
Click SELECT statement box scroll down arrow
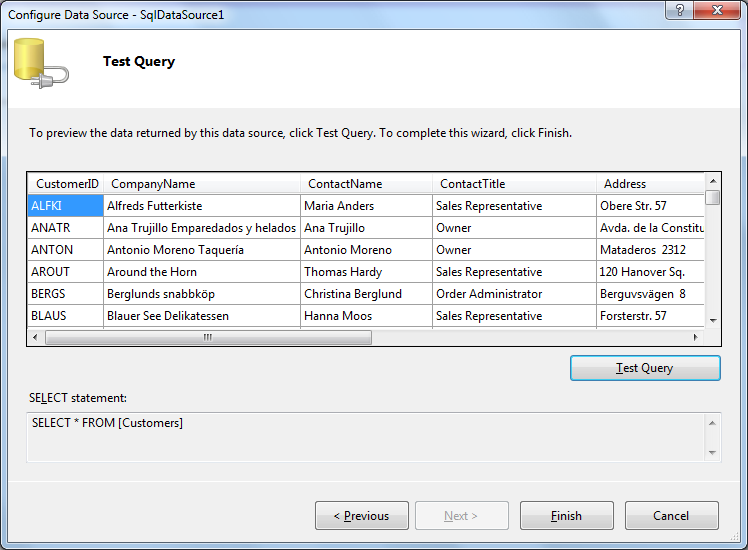[x=712, y=453]
